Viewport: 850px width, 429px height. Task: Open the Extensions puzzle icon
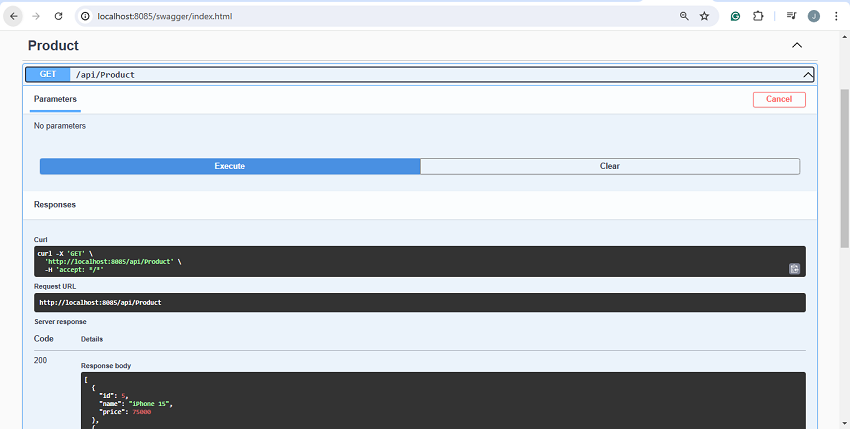tap(758, 16)
